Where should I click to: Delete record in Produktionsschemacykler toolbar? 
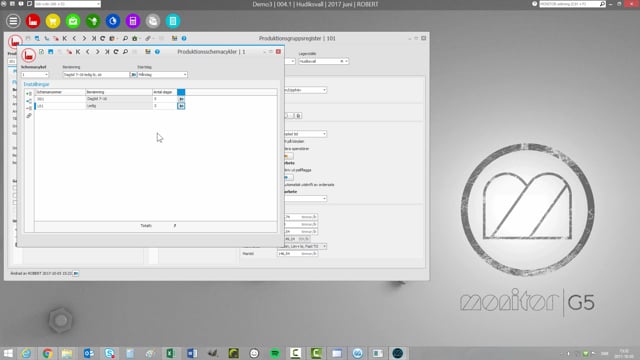69,52
